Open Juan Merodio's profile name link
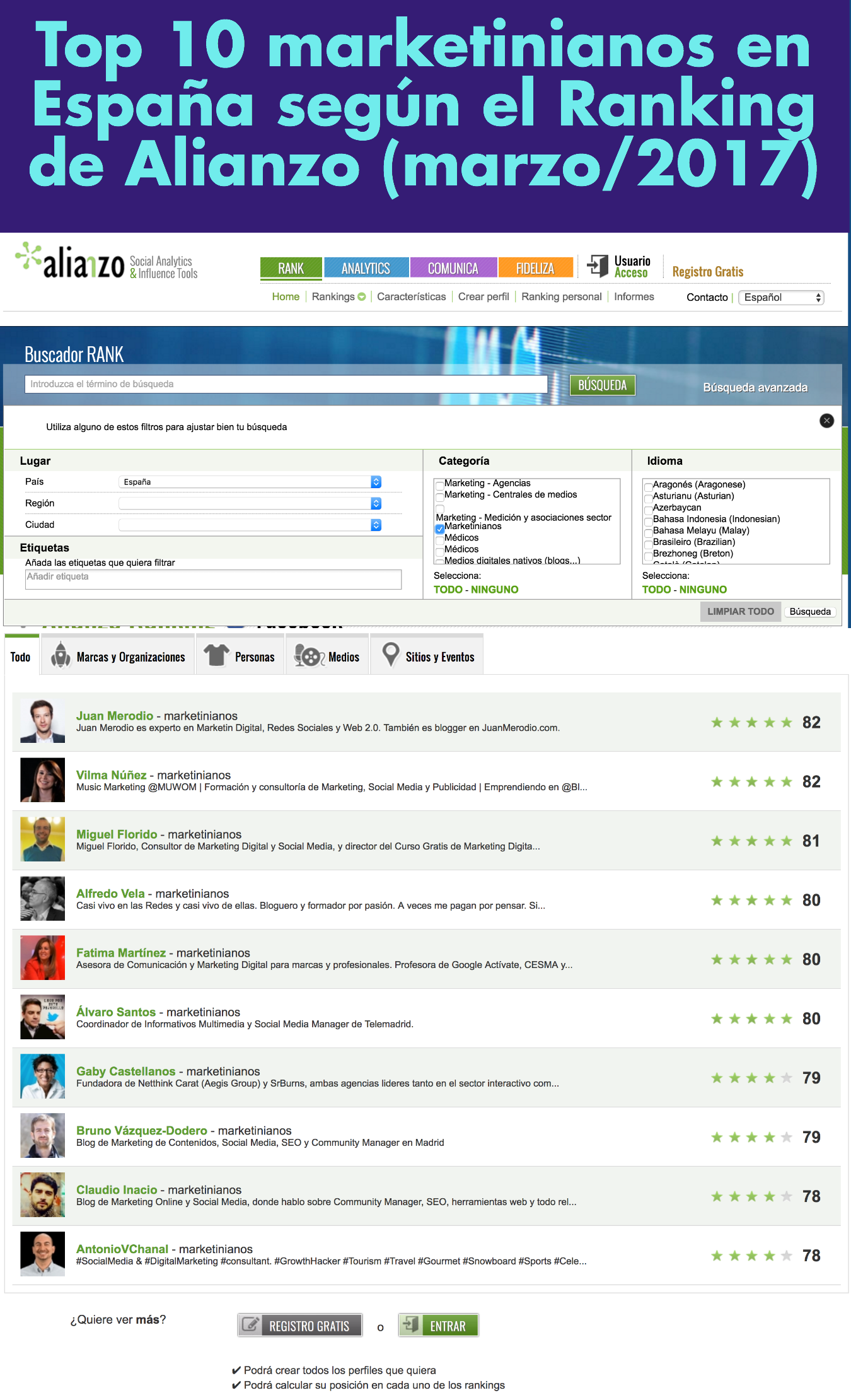Viewport: 851px width, 1400px height. click(115, 716)
